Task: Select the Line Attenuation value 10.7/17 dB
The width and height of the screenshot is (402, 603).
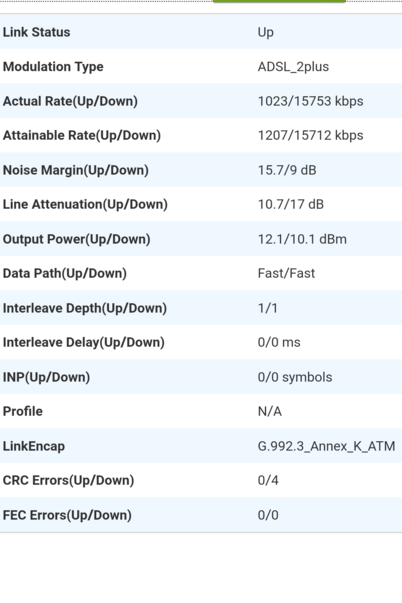Action: (x=291, y=204)
